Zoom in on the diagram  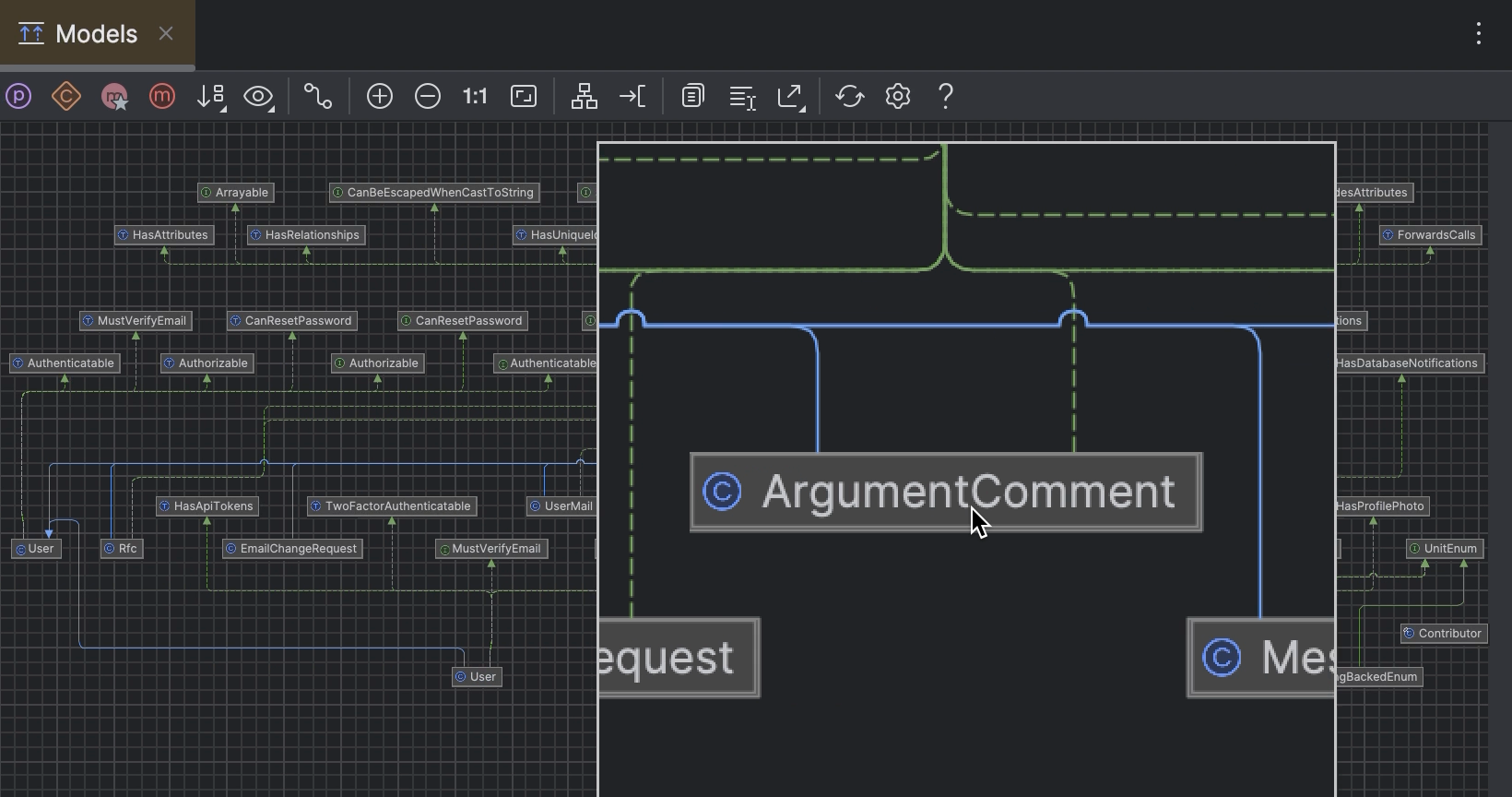pyautogui.click(x=380, y=96)
